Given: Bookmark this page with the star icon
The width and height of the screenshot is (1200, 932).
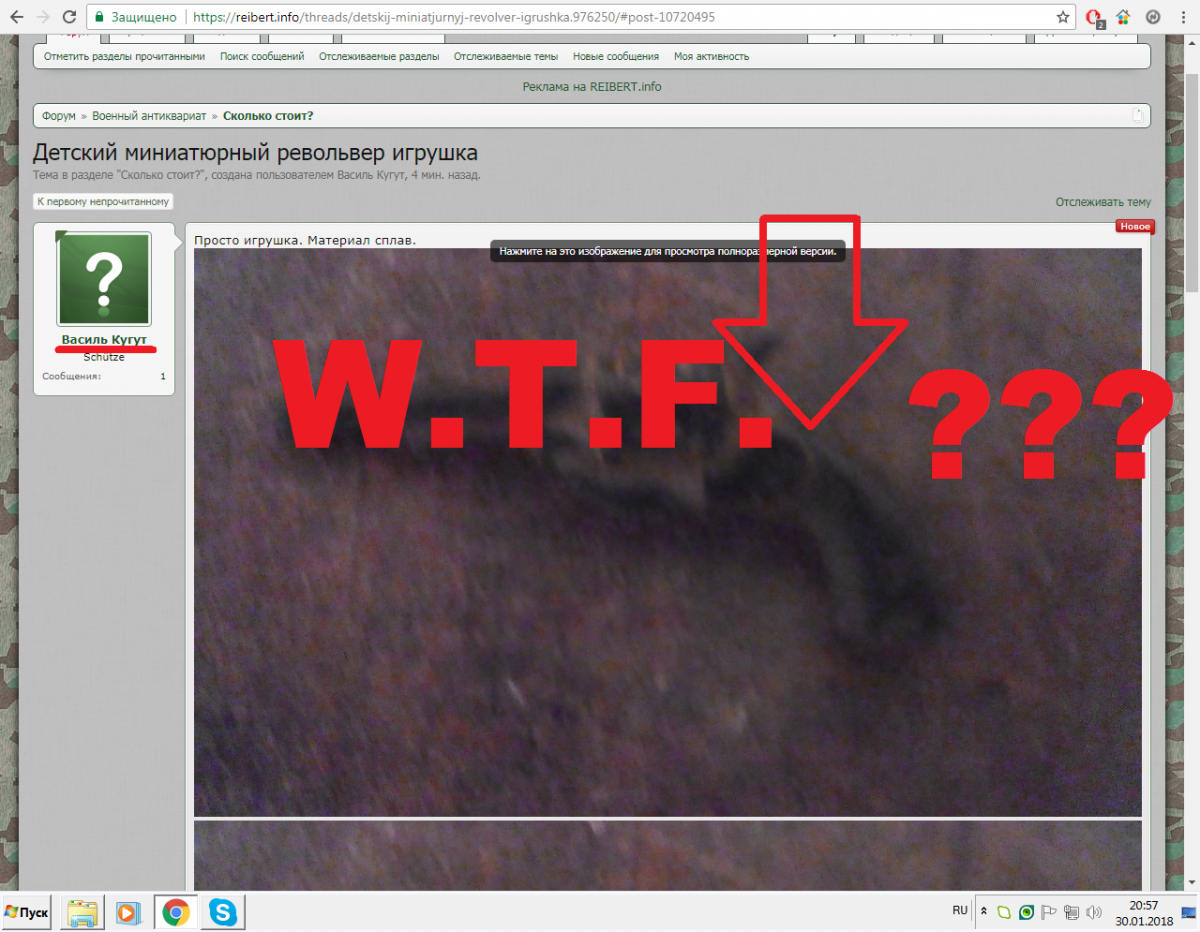Looking at the screenshot, I should click(1063, 17).
